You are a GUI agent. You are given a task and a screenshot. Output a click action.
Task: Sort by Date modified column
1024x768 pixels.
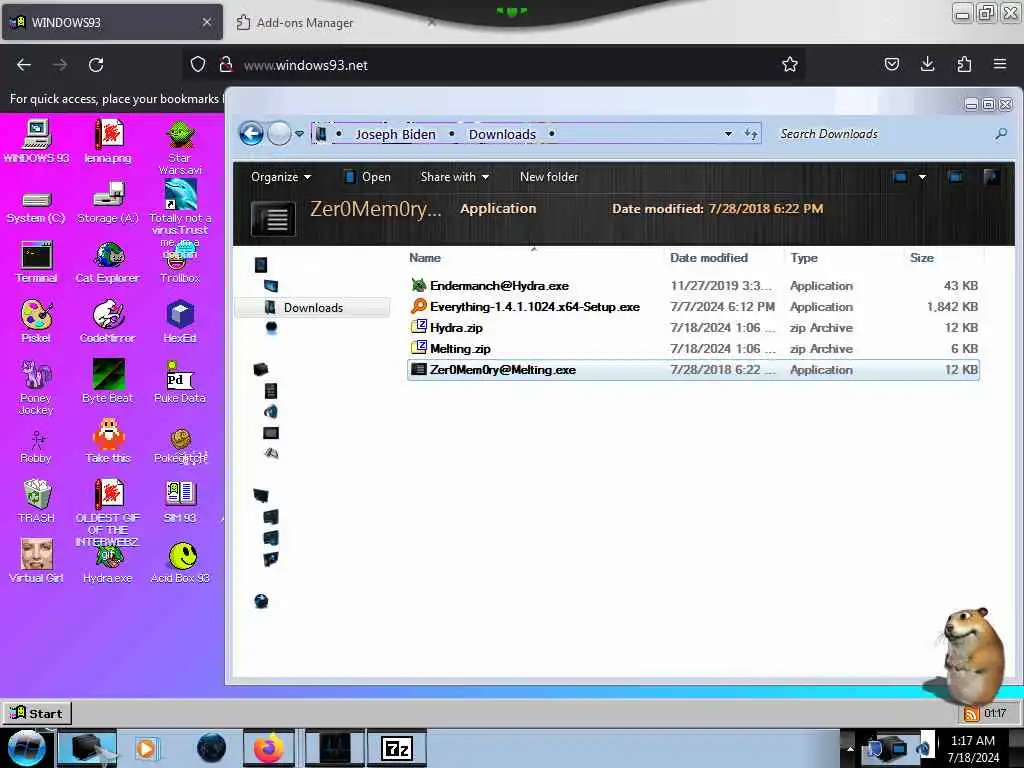(x=709, y=258)
